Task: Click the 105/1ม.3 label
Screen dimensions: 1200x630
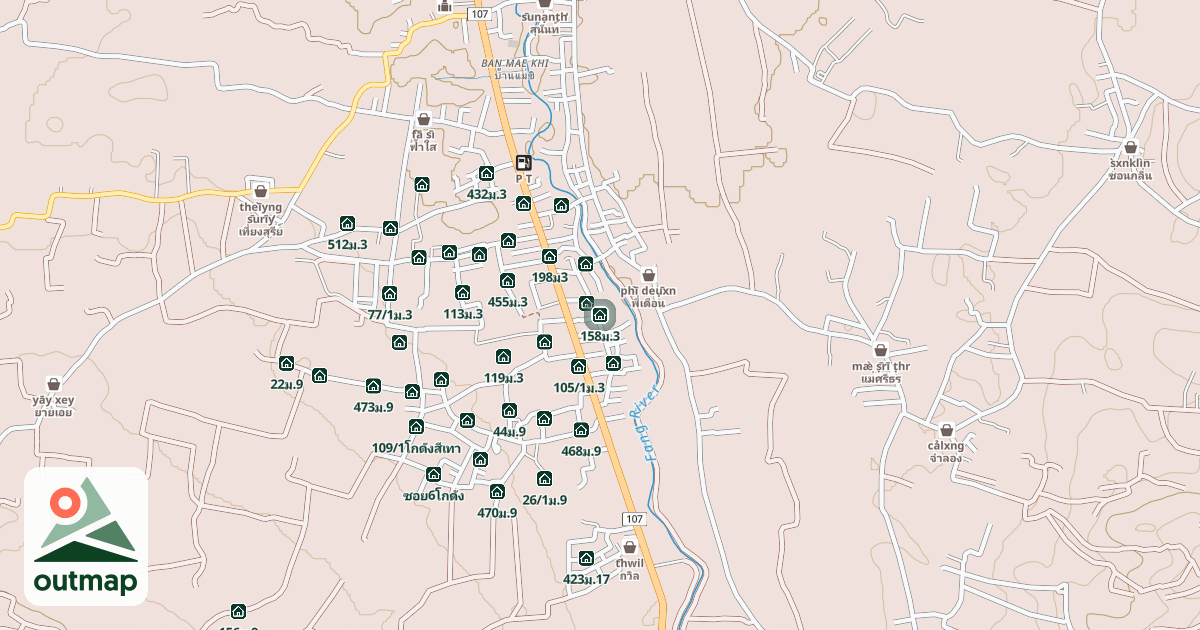Action: 579,388
